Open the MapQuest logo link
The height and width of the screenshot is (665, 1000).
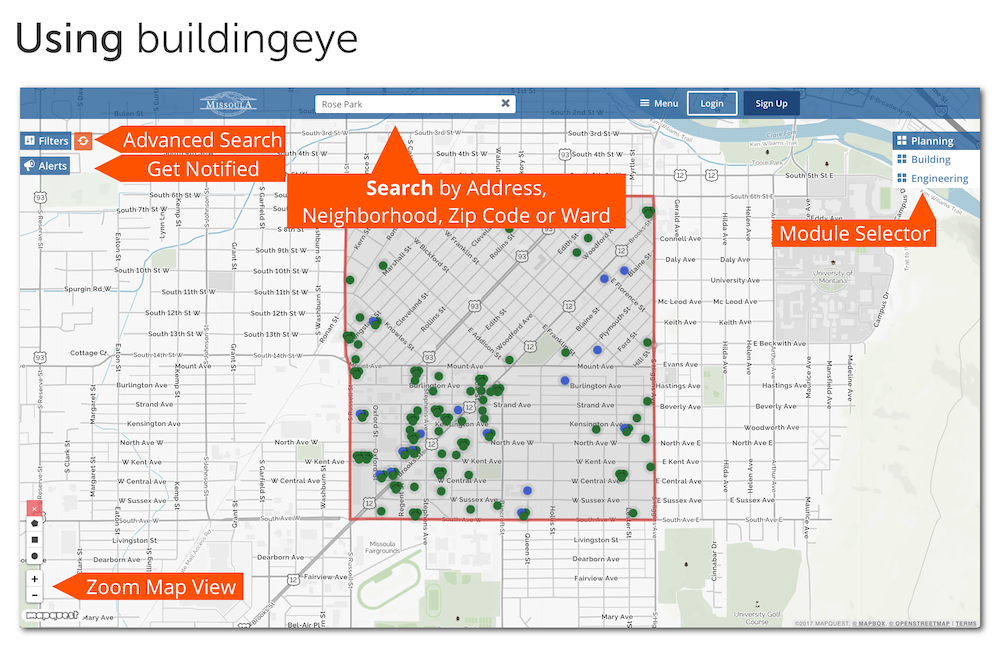[x=52, y=615]
